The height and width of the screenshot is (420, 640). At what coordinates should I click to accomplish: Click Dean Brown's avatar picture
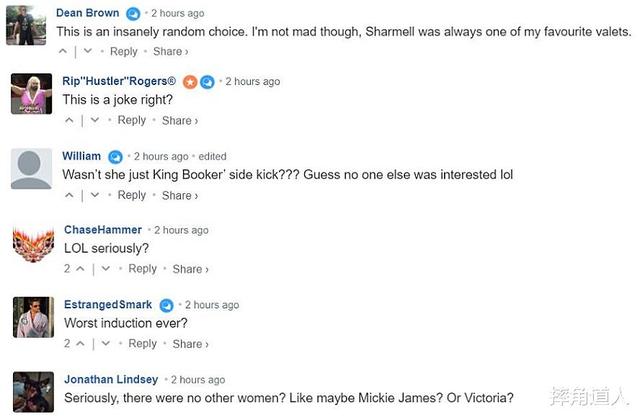coord(27,26)
